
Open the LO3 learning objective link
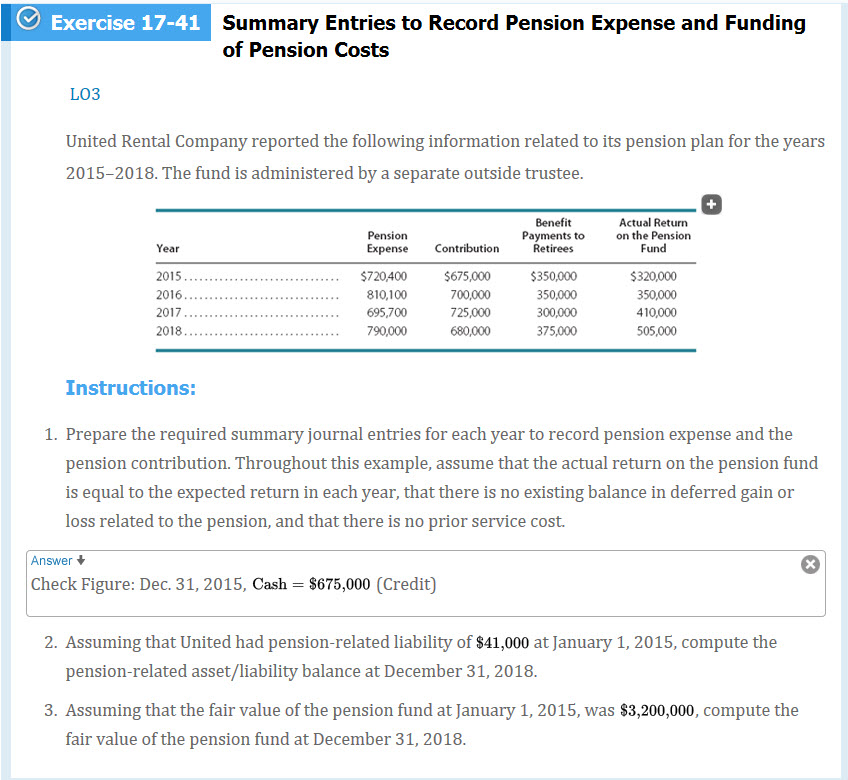85,94
